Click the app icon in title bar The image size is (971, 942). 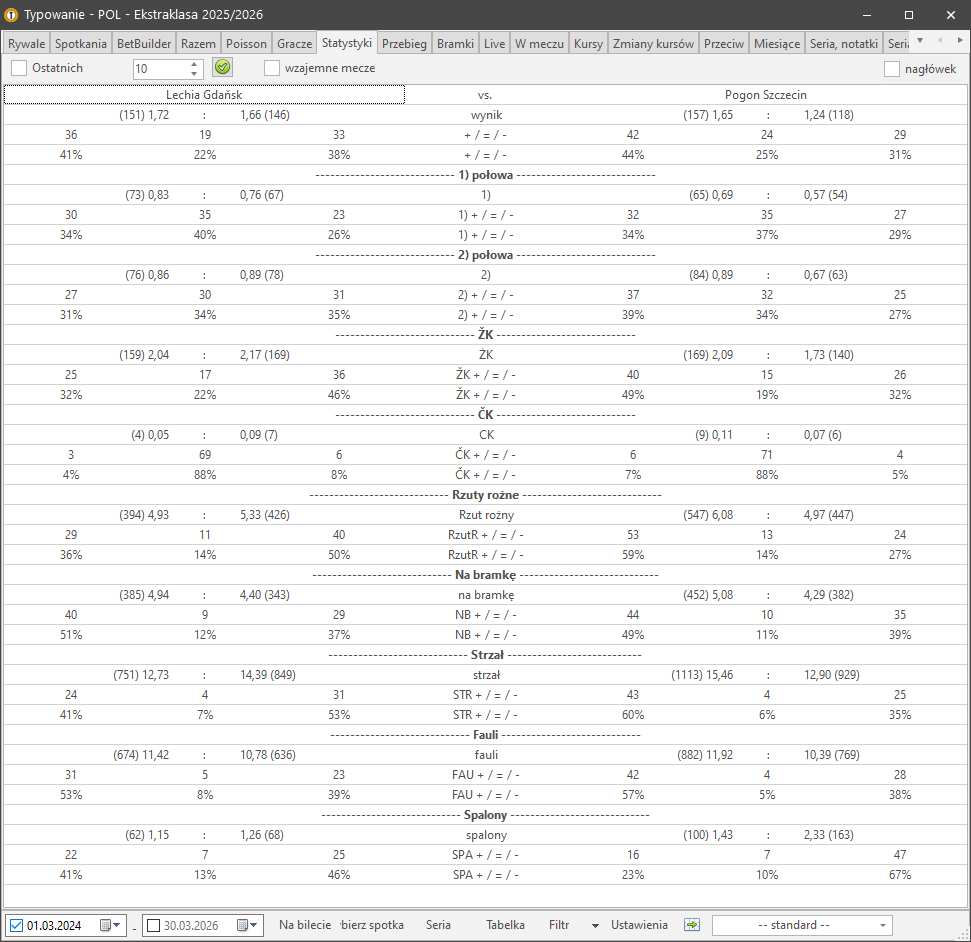[x=13, y=15]
